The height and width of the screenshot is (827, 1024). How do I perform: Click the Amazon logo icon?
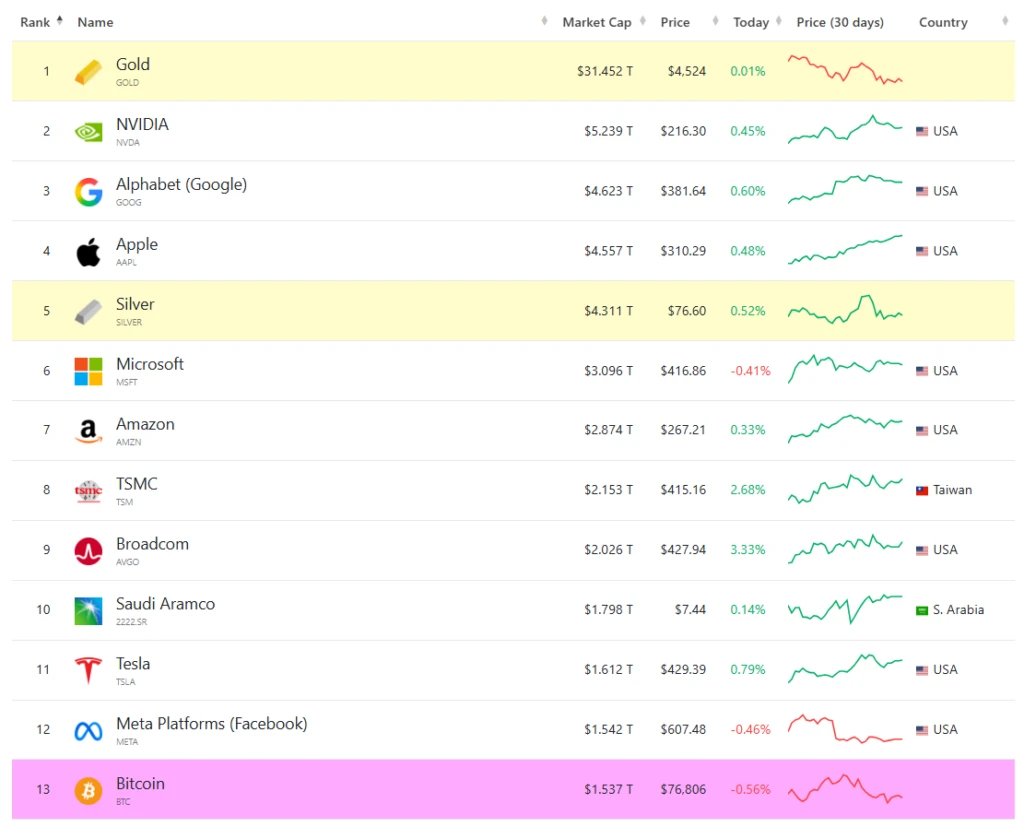(x=88, y=430)
